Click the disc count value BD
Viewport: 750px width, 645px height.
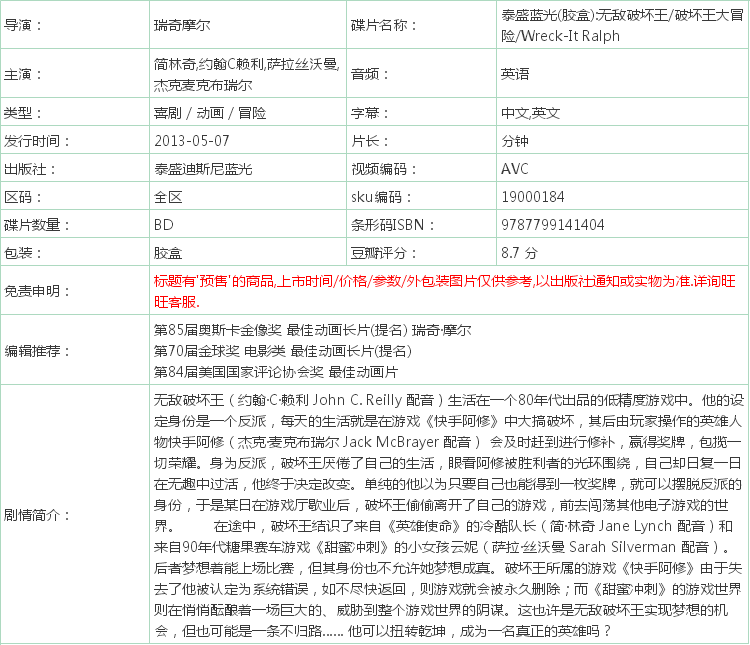(164, 224)
